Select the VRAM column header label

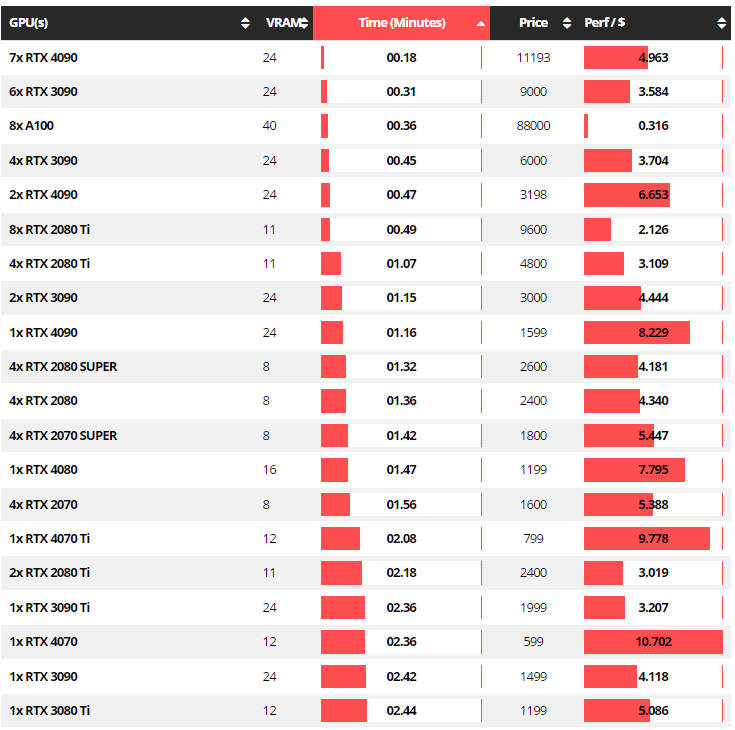coord(280,23)
